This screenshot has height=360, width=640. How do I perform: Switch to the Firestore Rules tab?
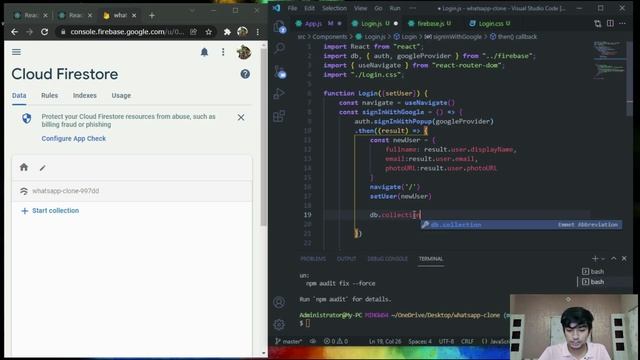(49, 96)
